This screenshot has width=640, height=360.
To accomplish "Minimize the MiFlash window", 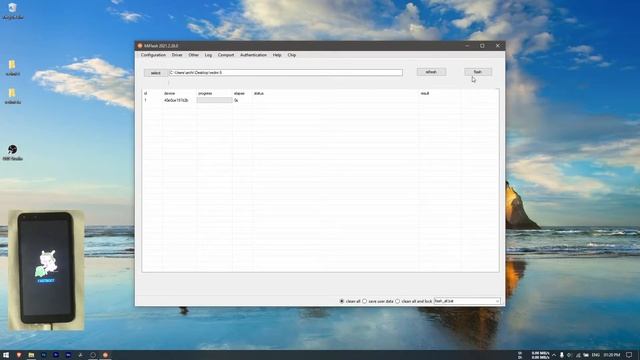I will pos(467,46).
